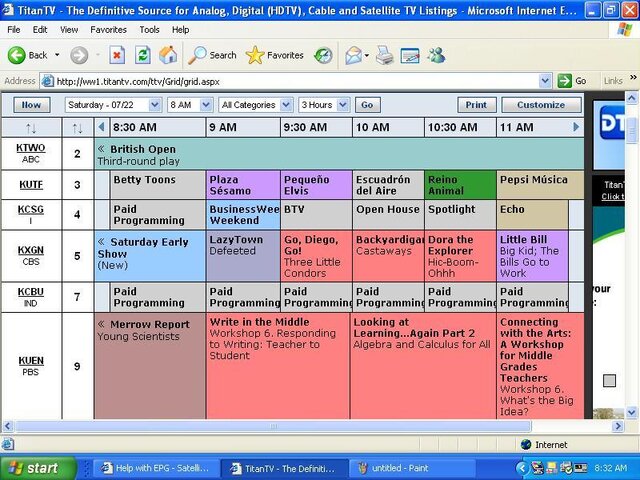
Task: Print page with printer icon
Action: click(384, 55)
